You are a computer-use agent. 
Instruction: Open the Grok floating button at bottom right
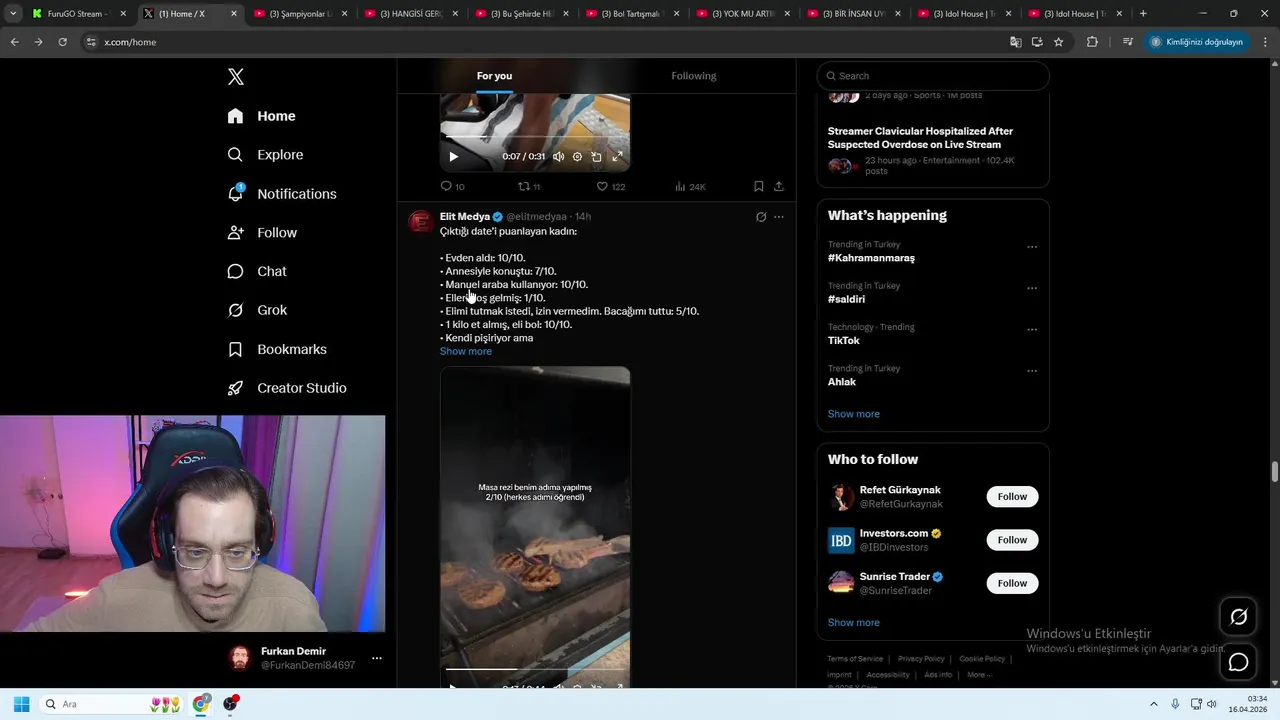[1238, 617]
